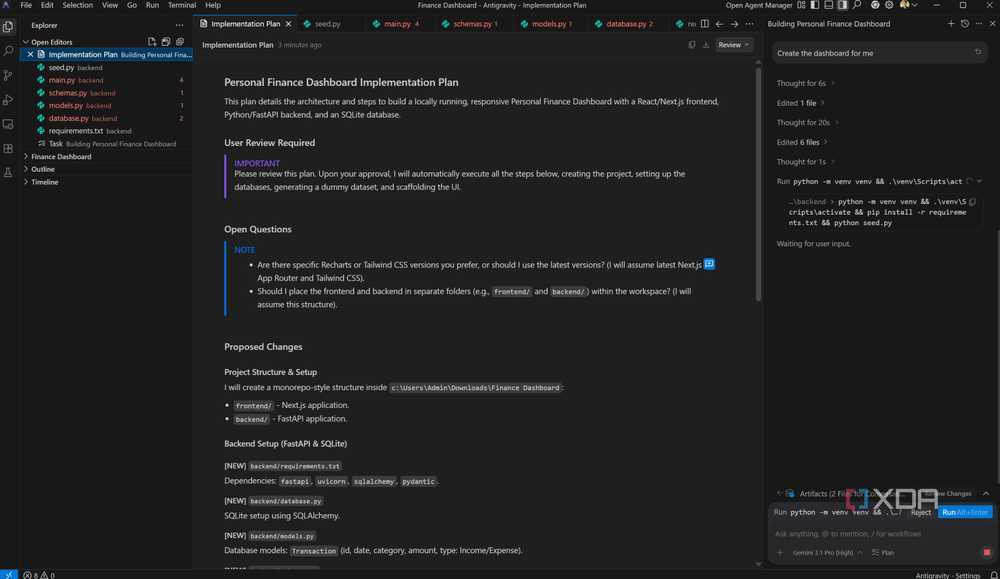Open the File menu
1000x579 pixels.
[26, 5]
